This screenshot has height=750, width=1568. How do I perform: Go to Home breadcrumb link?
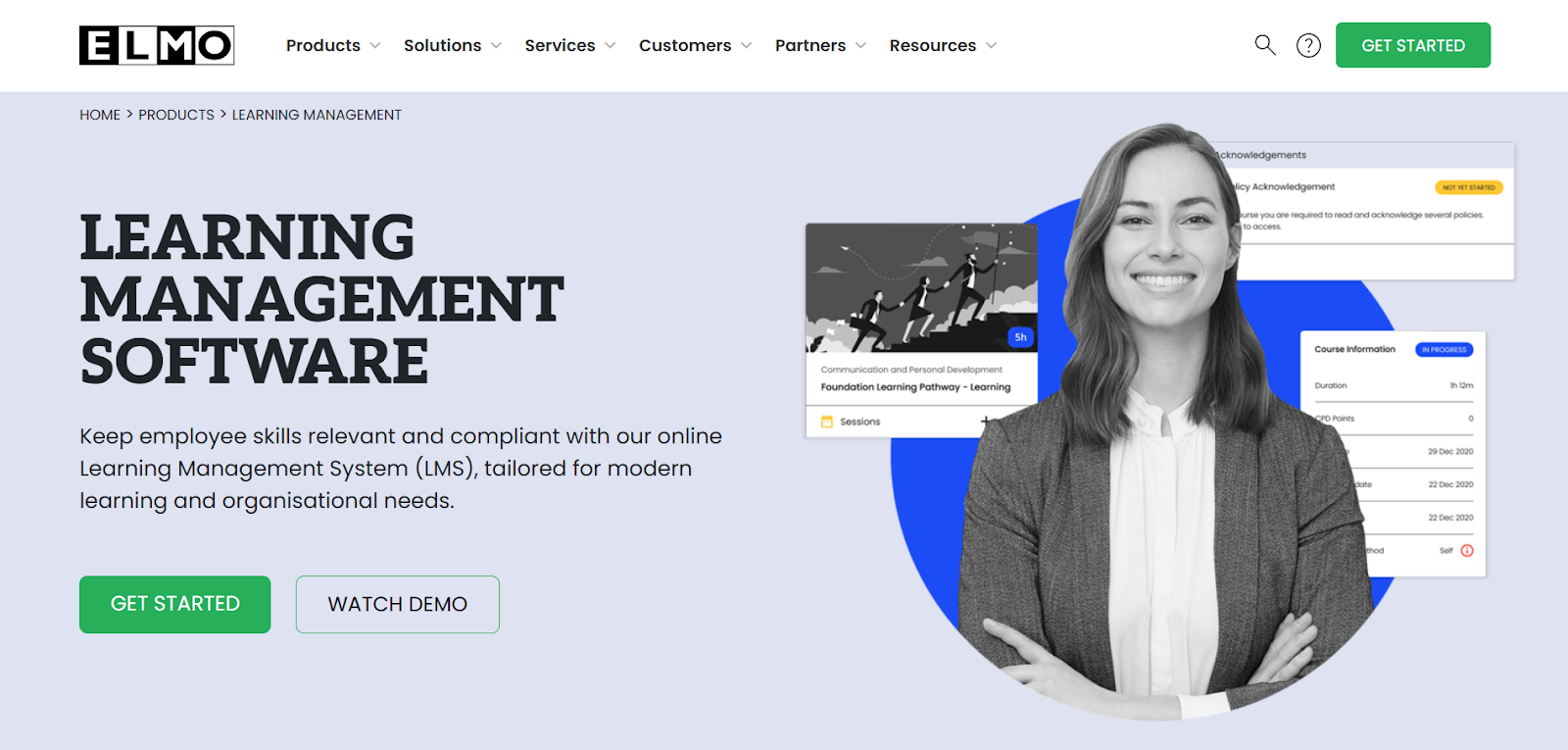100,115
